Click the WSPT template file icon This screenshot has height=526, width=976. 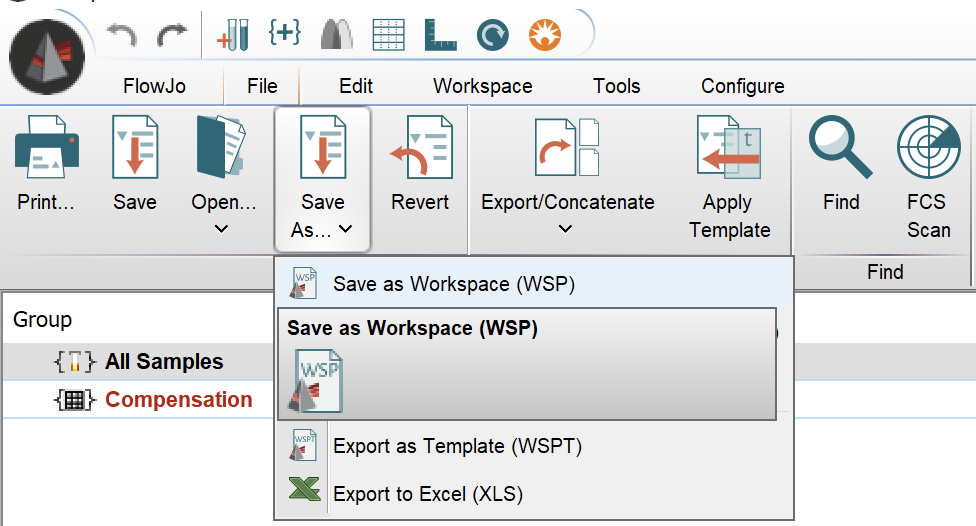[x=304, y=445]
